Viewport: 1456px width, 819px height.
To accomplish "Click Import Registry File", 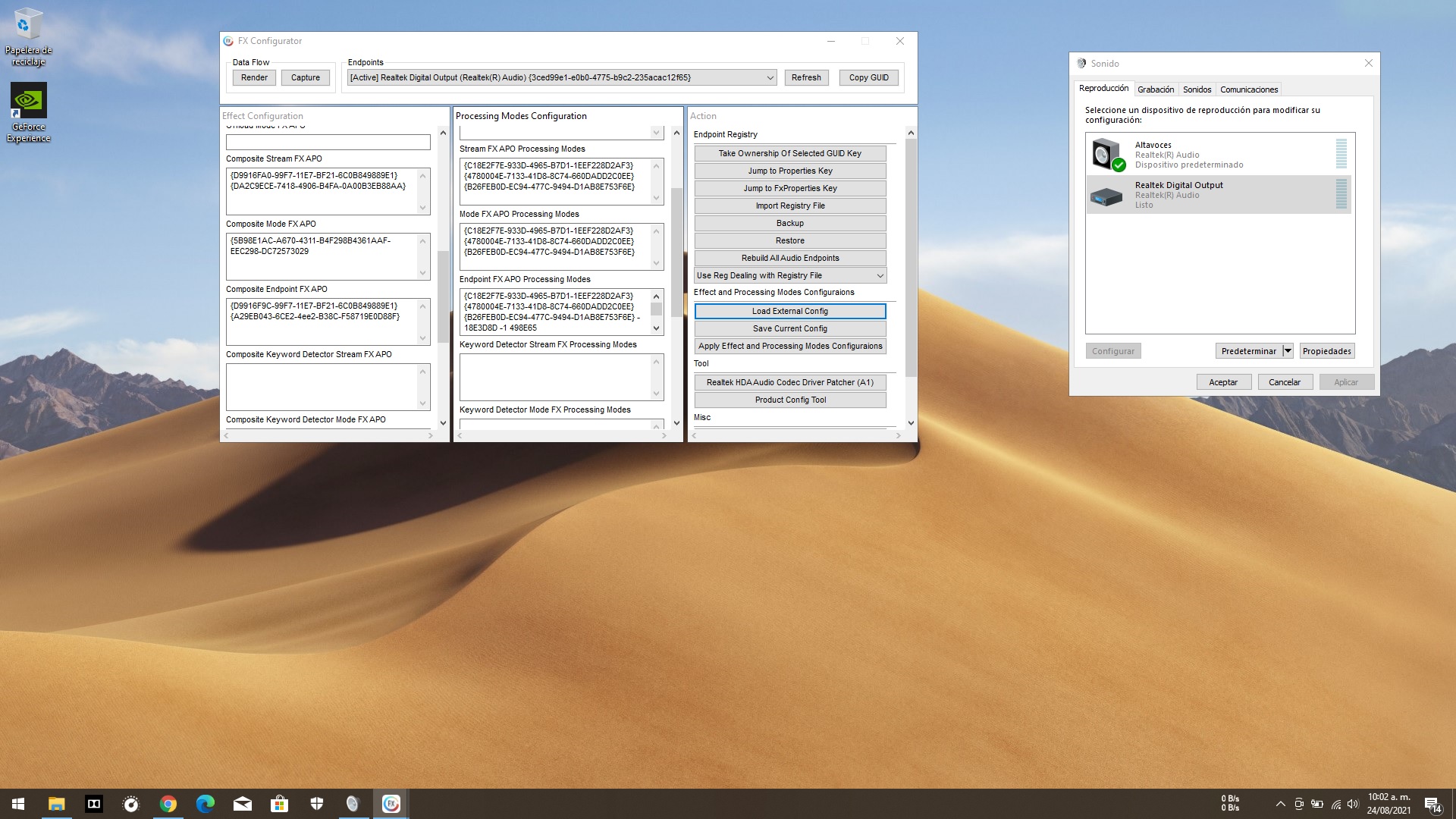I will click(x=790, y=206).
